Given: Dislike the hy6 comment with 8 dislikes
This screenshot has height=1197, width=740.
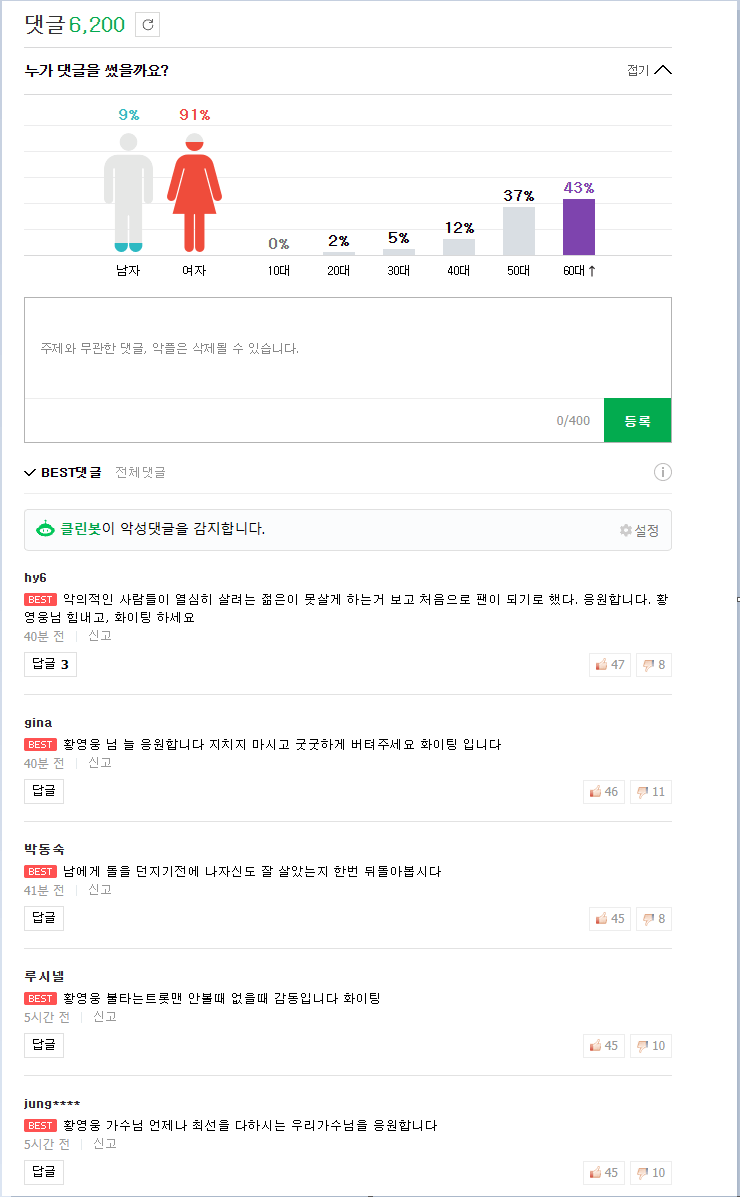Looking at the screenshot, I should point(654,665).
